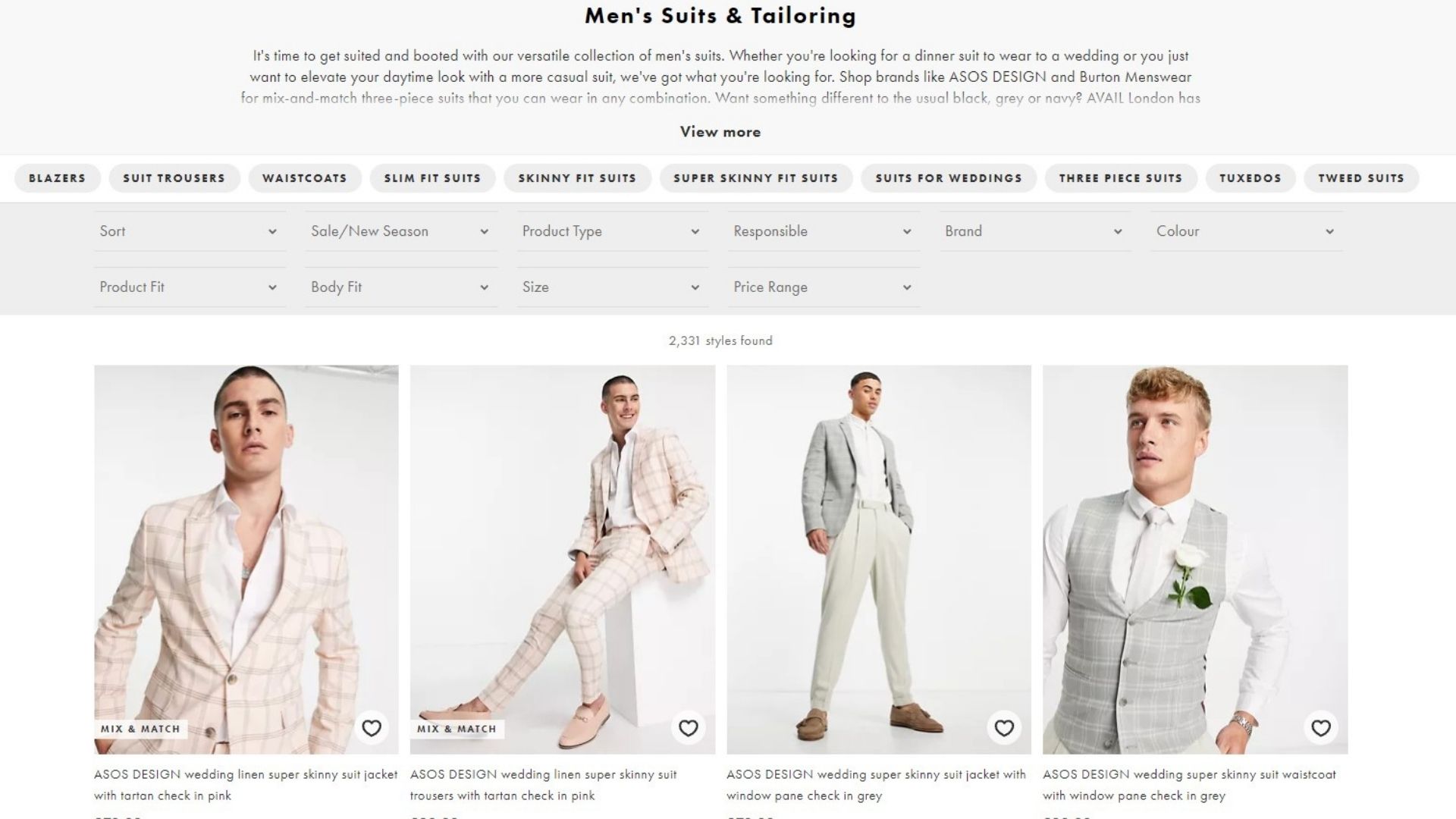Save the pink tartan suit jacket to wishlist

371,728
